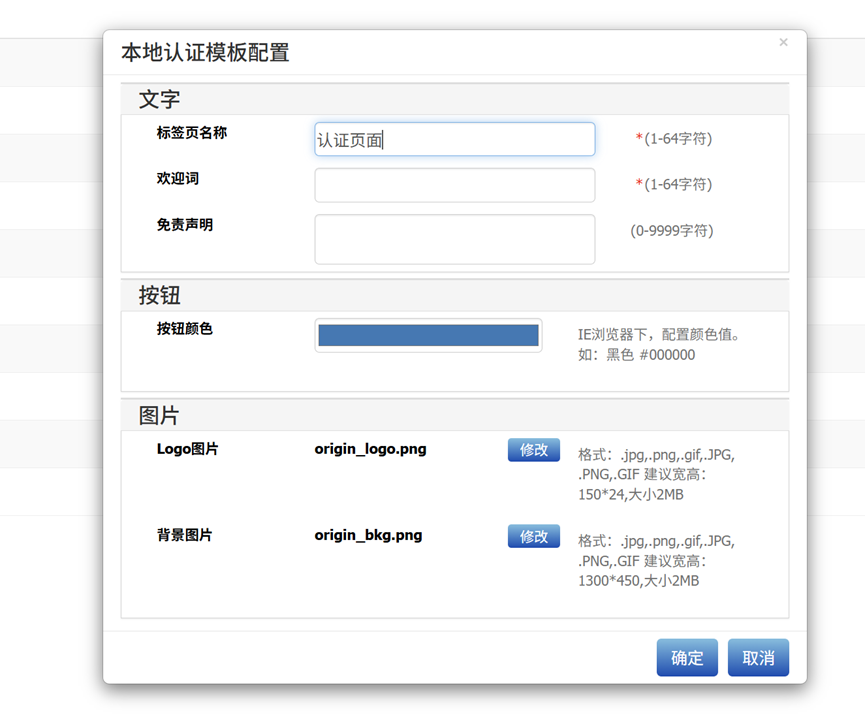Click the 本地认证模板配置 dialog title
865x715 pixels.
[x=205, y=53]
